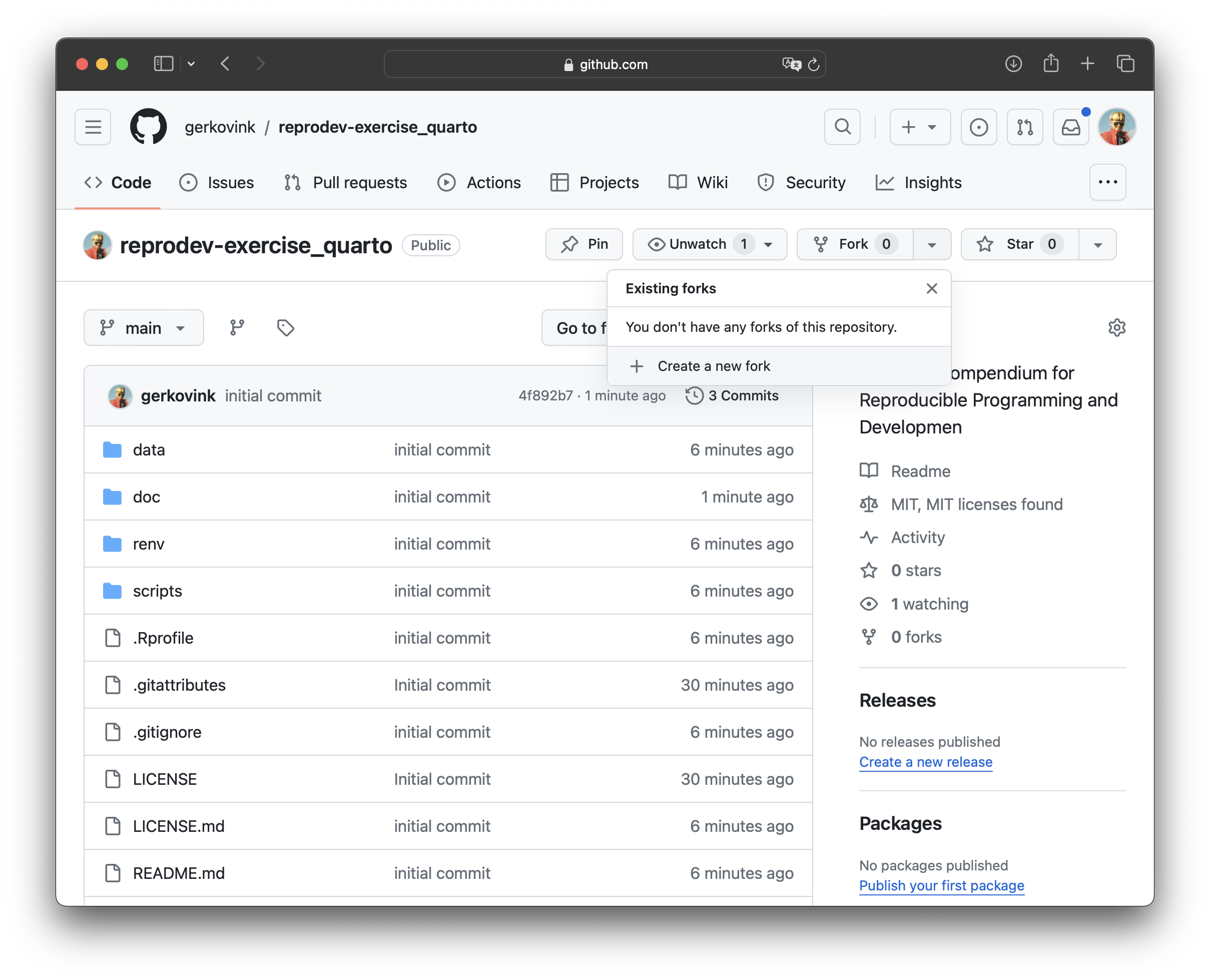The height and width of the screenshot is (980, 1210).
Task: Open the issues shortcut icon in header
Action: [979, 127]
